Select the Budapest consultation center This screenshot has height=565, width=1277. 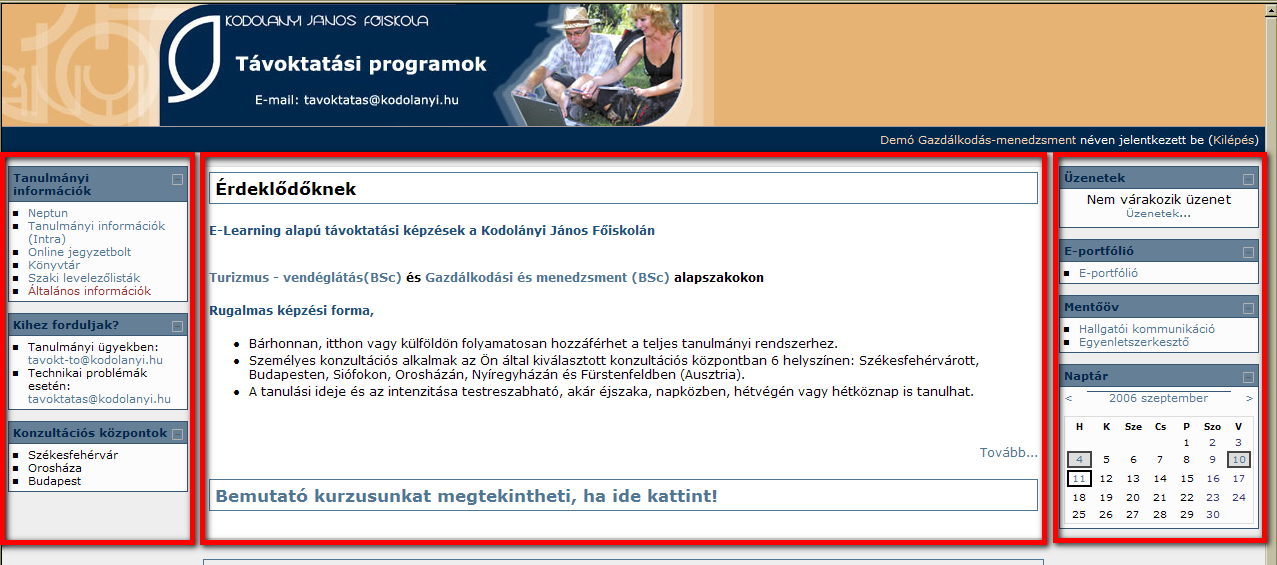pyautogui.click(x=54, y=481)
